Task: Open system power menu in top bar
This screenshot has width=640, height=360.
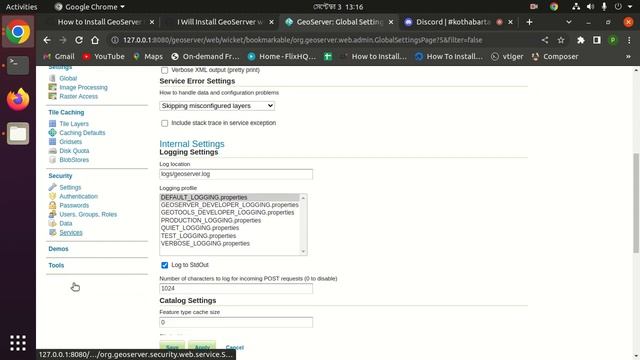Action: [x=624, y=7]
